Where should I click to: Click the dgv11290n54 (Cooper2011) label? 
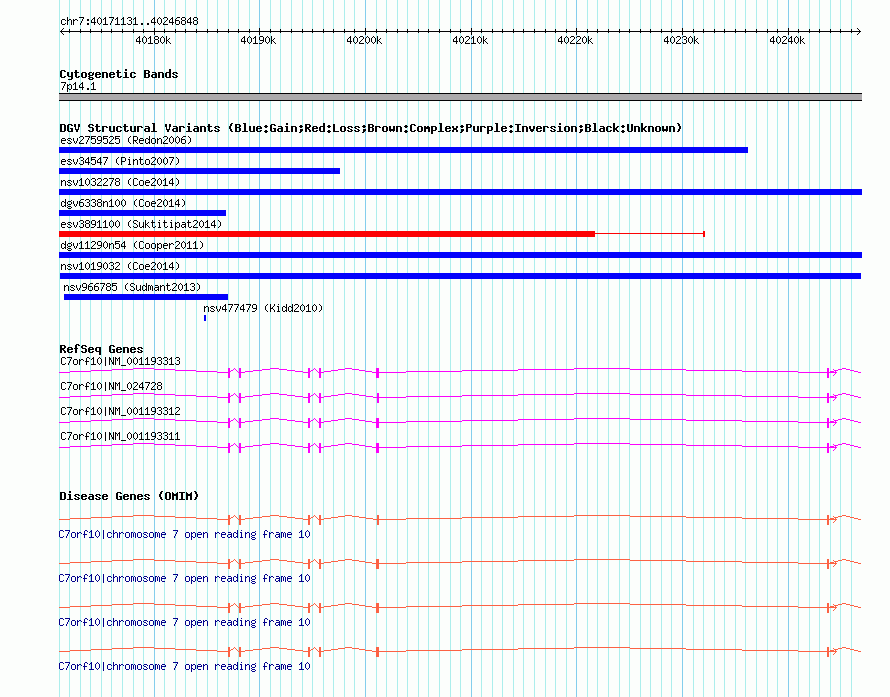[x=132, y=245]
